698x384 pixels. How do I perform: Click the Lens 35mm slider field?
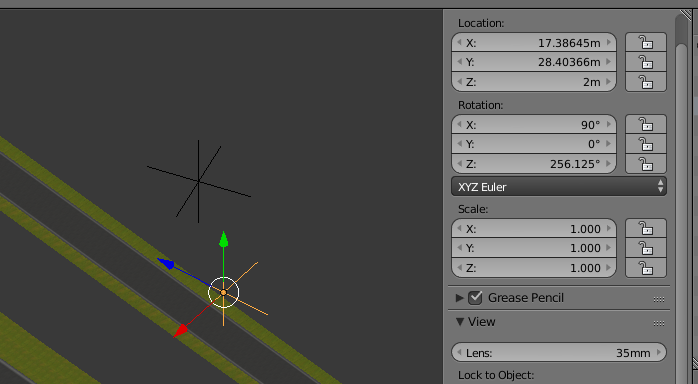[559, 352]
